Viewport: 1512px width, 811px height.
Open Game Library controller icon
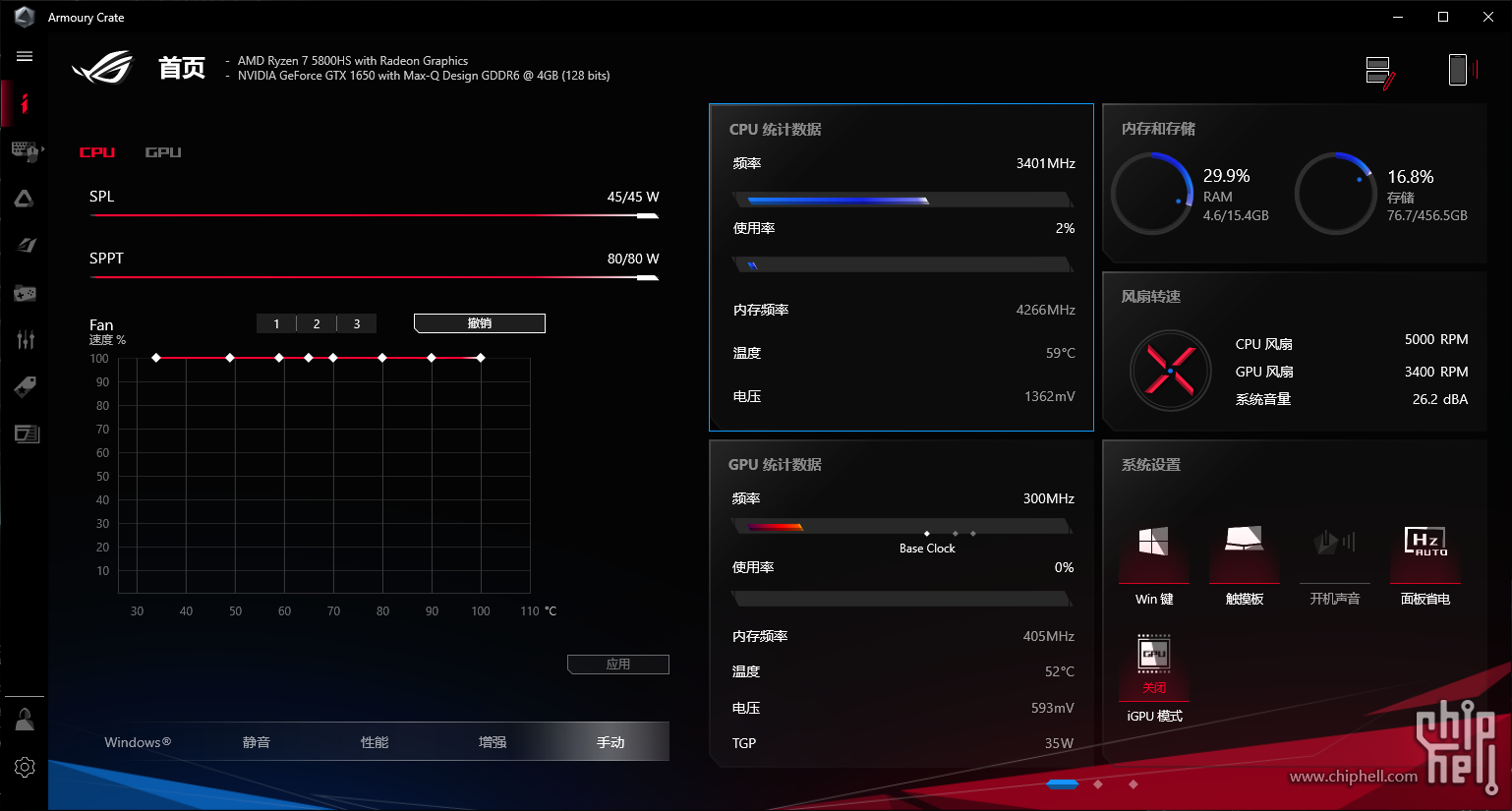[25, 293]
